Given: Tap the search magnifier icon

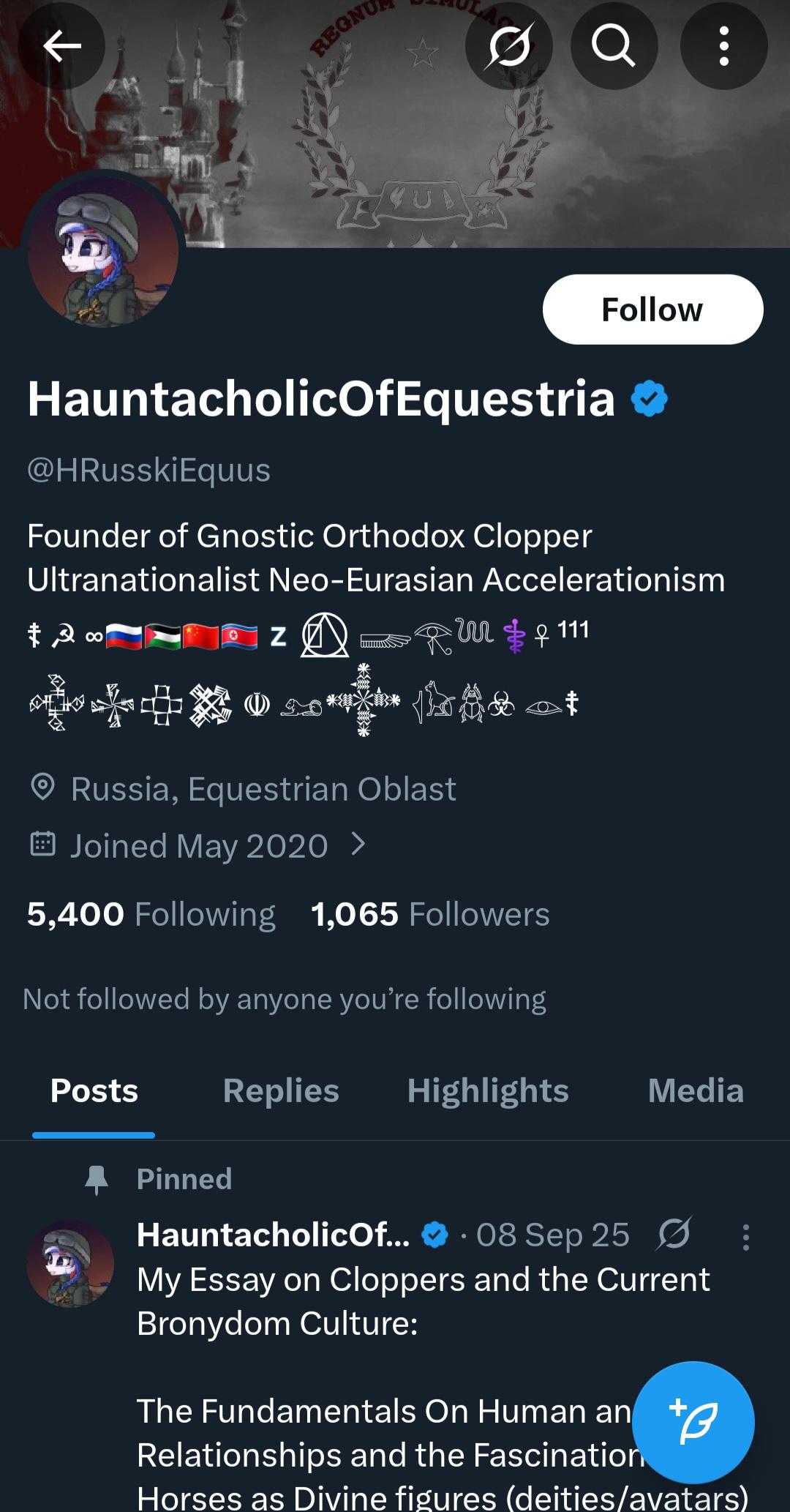Looking at the screenshot, I should click(614, 47).
